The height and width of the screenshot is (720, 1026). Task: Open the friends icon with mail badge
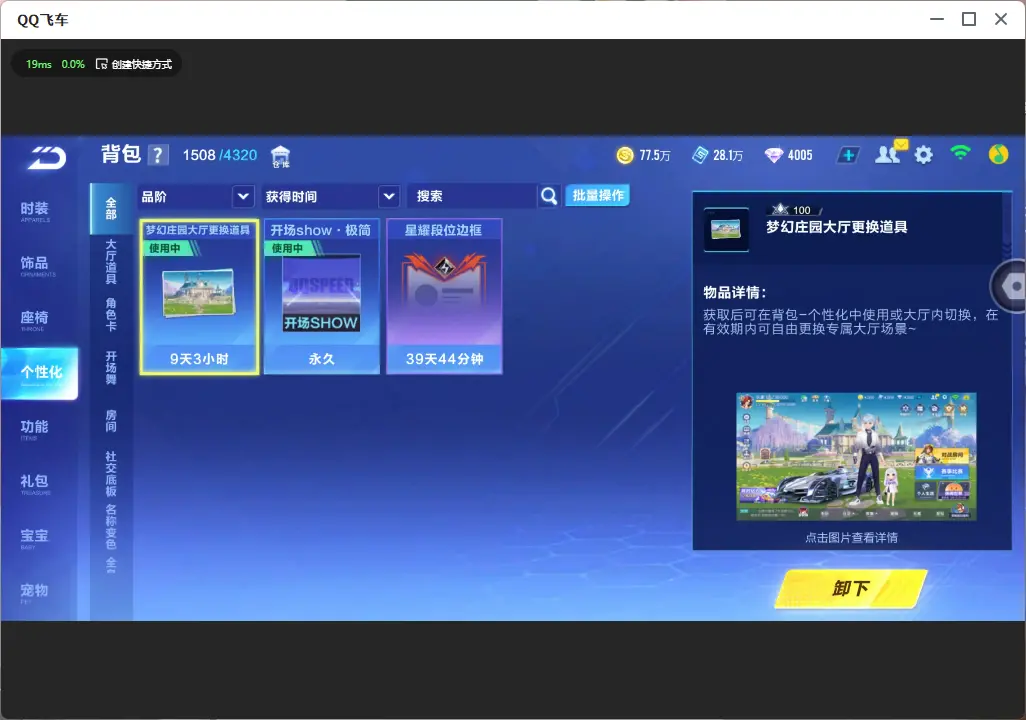(x=890, y=154)
